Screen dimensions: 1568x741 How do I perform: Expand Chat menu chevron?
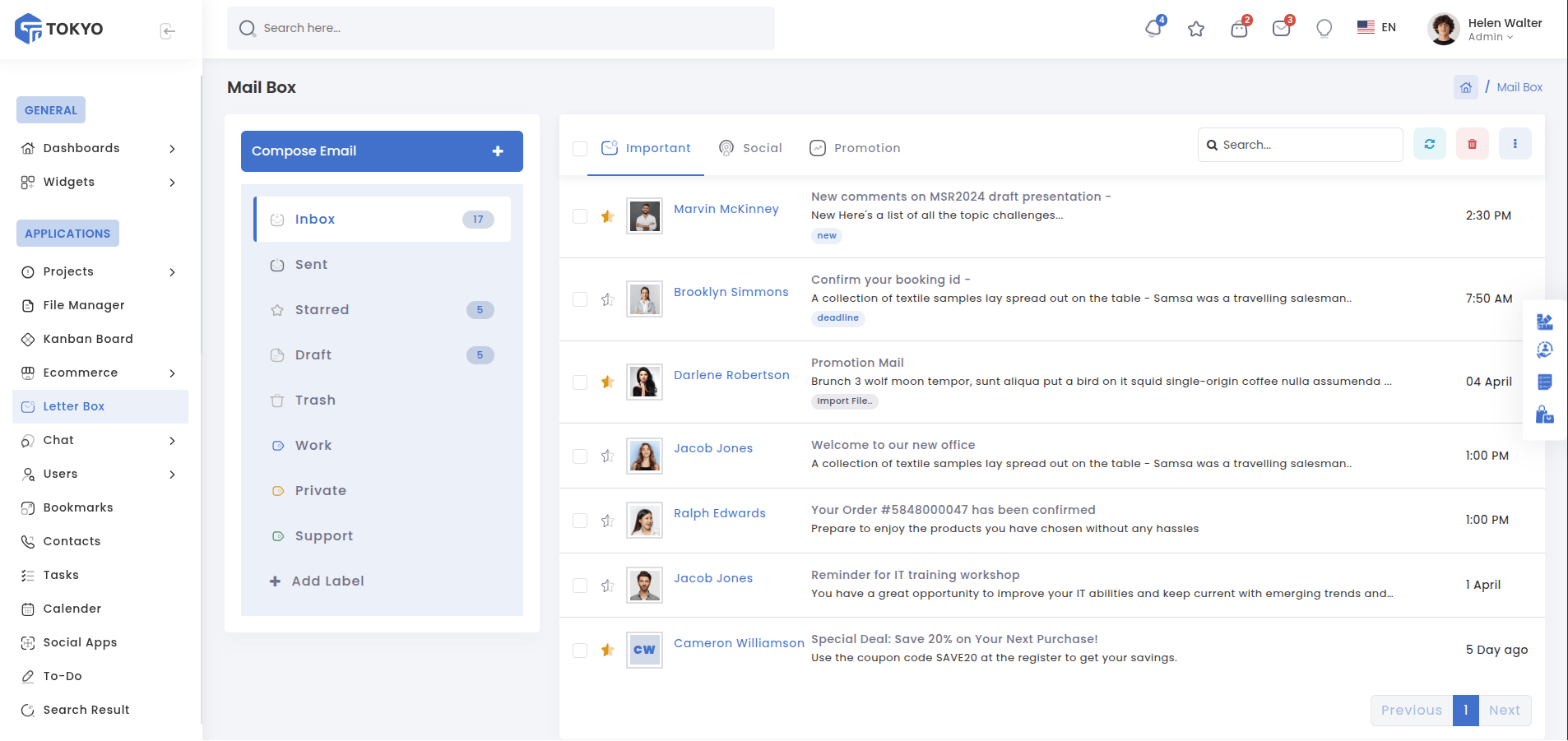pos(172,441)
